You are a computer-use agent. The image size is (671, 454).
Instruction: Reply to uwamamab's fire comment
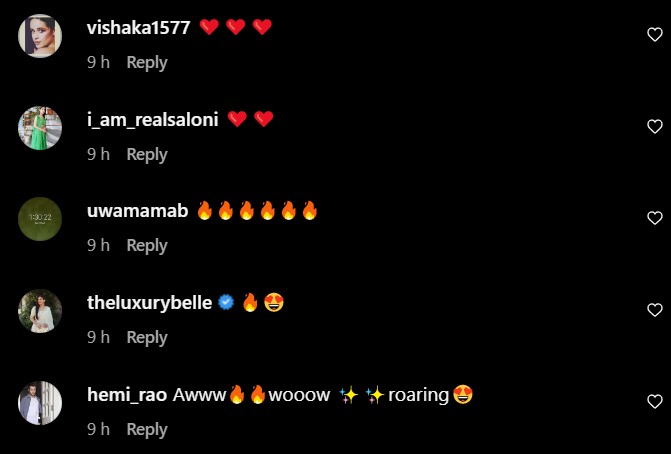[x=147, y=246]
